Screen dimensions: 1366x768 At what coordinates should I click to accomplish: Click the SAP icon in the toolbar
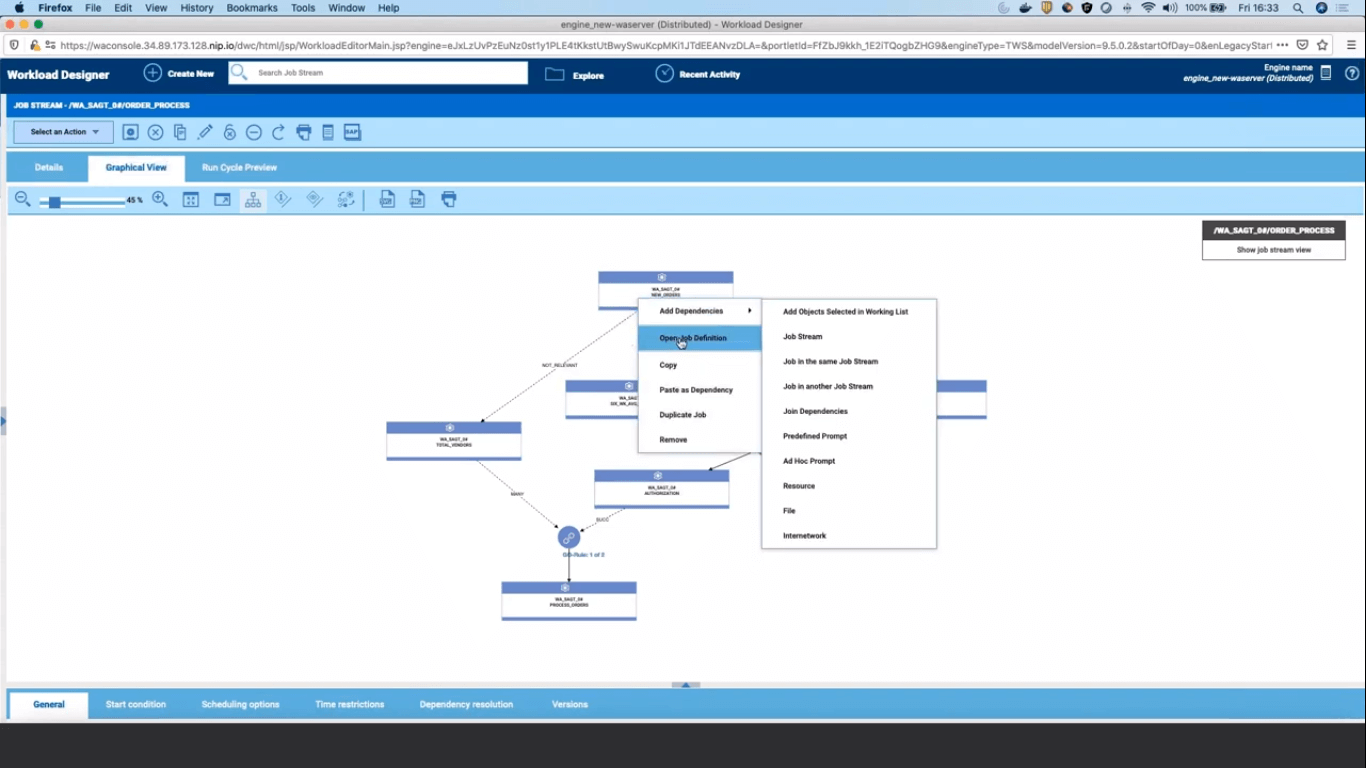(x=352, y=132)
